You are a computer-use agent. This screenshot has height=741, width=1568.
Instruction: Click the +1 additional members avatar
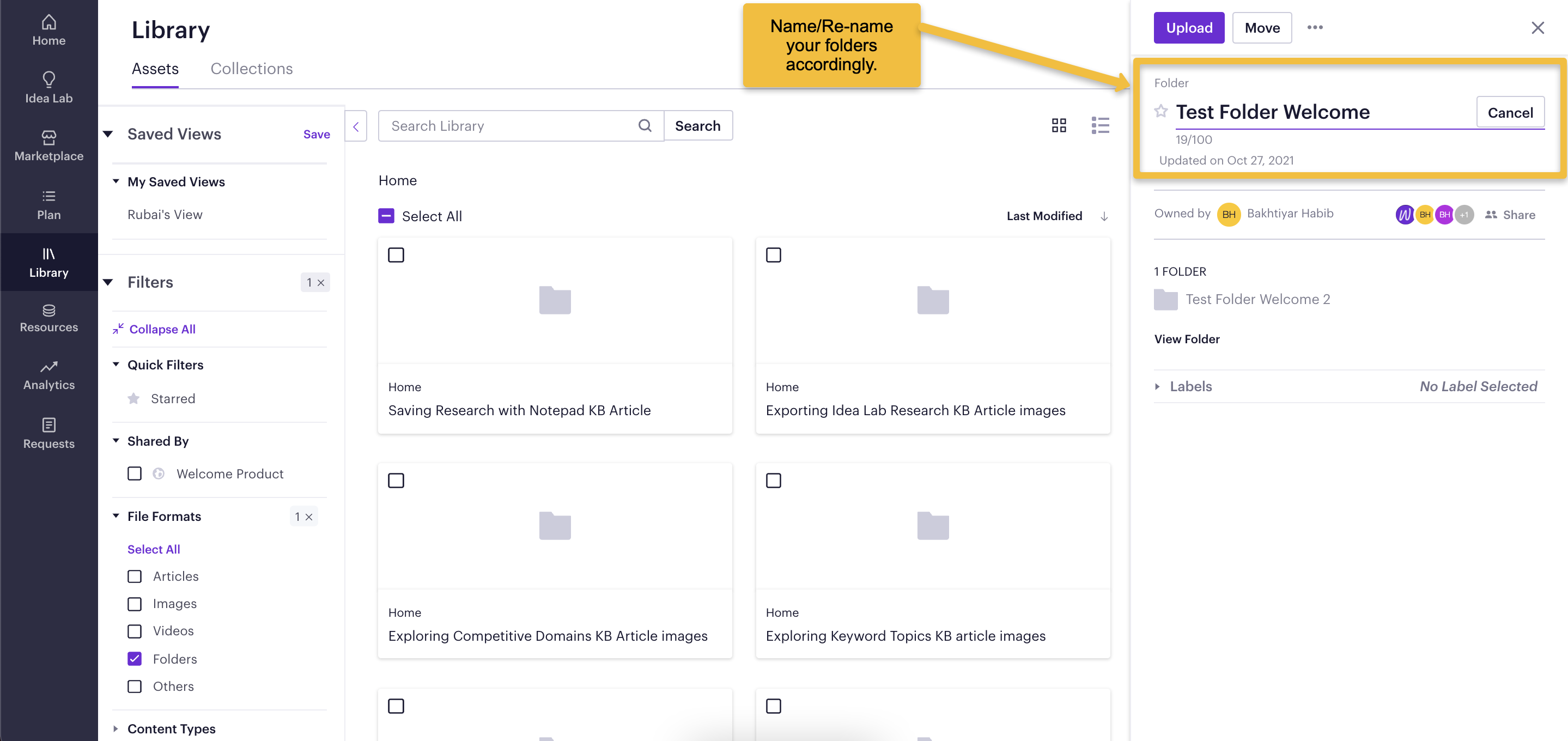pyautogui.click(x=1464, y=214)
